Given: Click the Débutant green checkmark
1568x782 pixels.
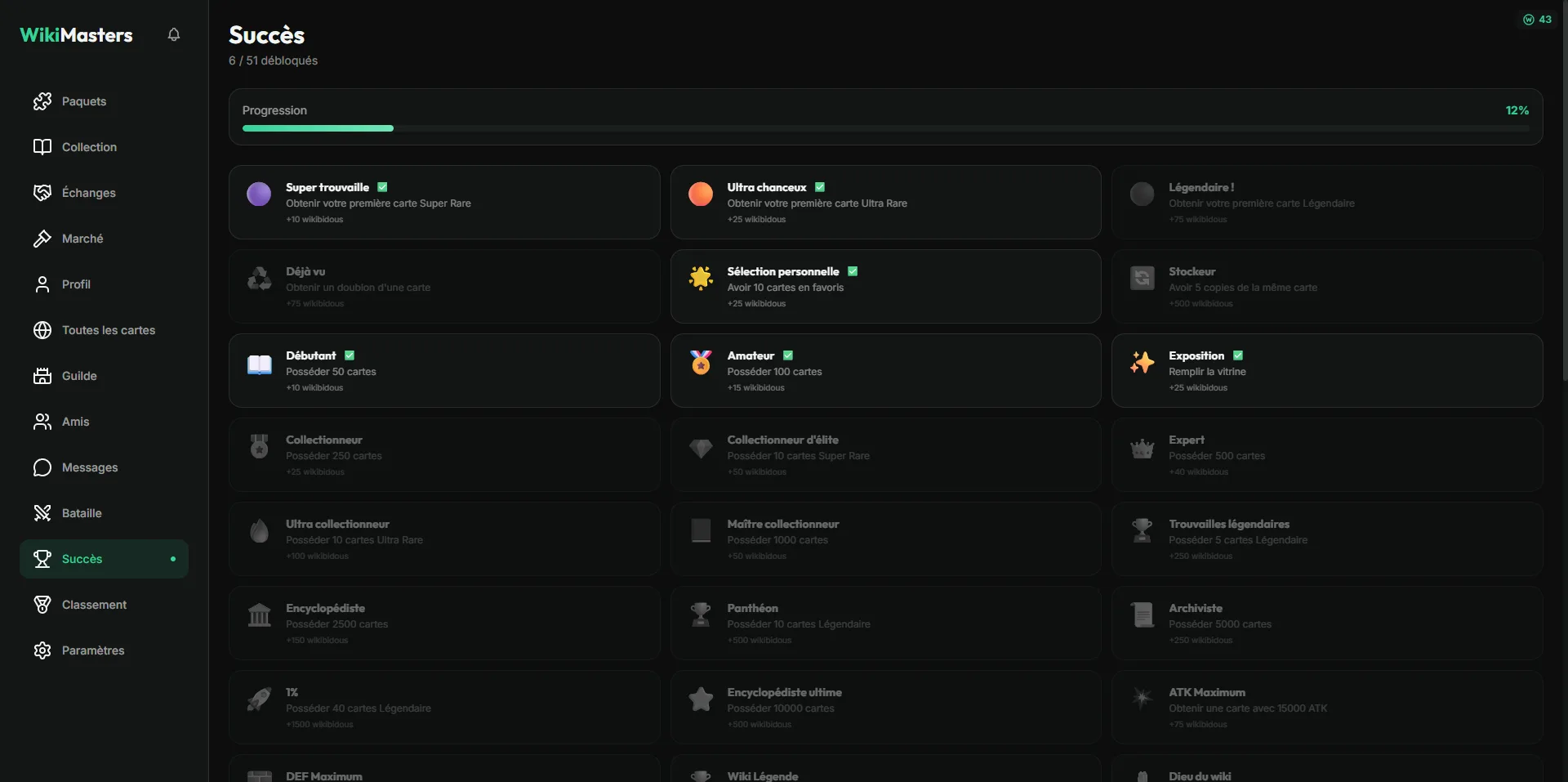Looking at the screenshot, I should point(350,355).
